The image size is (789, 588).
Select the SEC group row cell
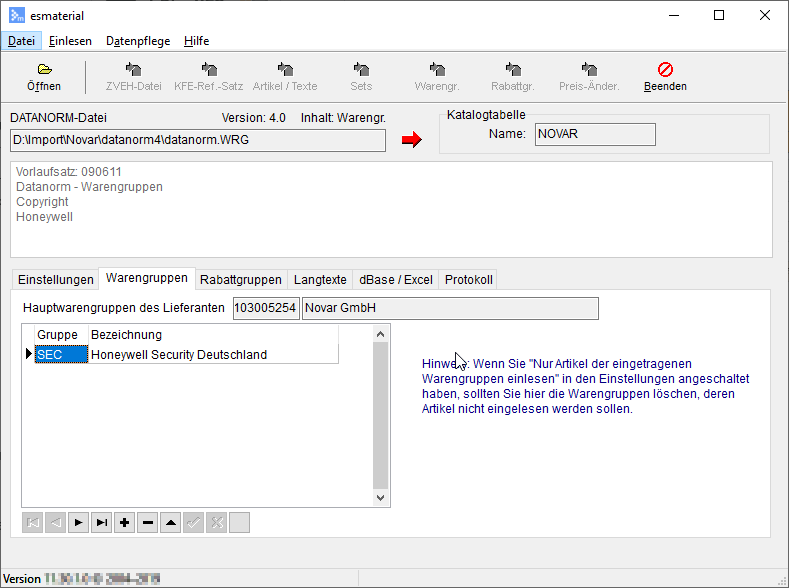point(61,354)
